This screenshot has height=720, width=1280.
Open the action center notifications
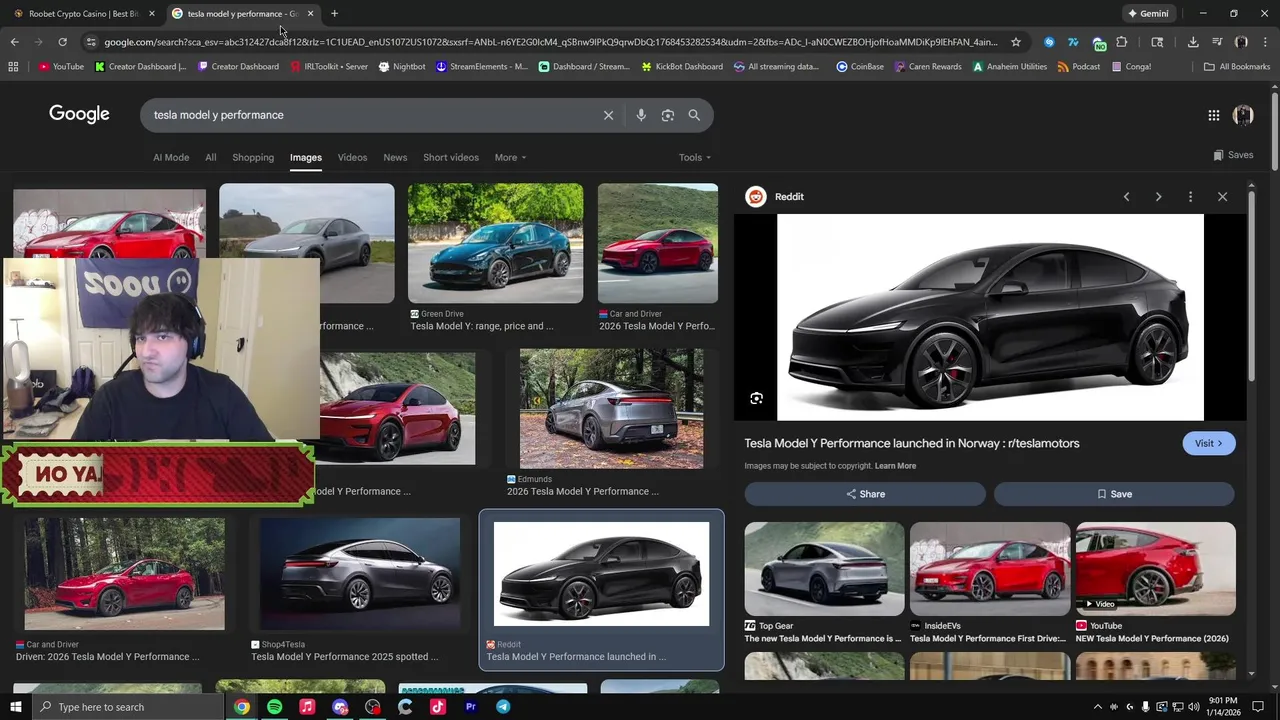point(1258,707)
